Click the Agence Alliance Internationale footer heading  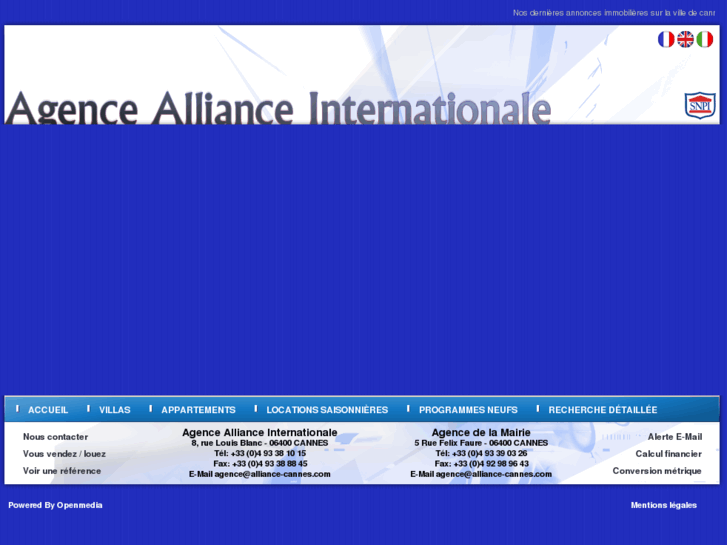[x=260, y=433]
